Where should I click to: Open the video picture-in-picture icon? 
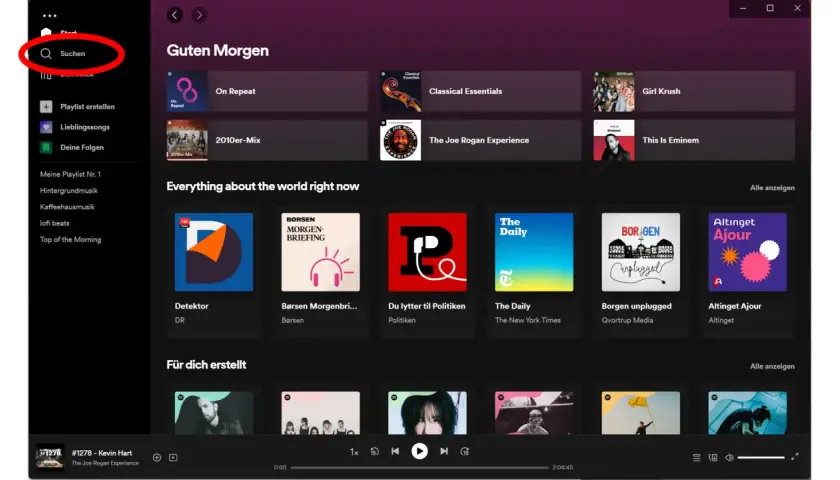173,458
